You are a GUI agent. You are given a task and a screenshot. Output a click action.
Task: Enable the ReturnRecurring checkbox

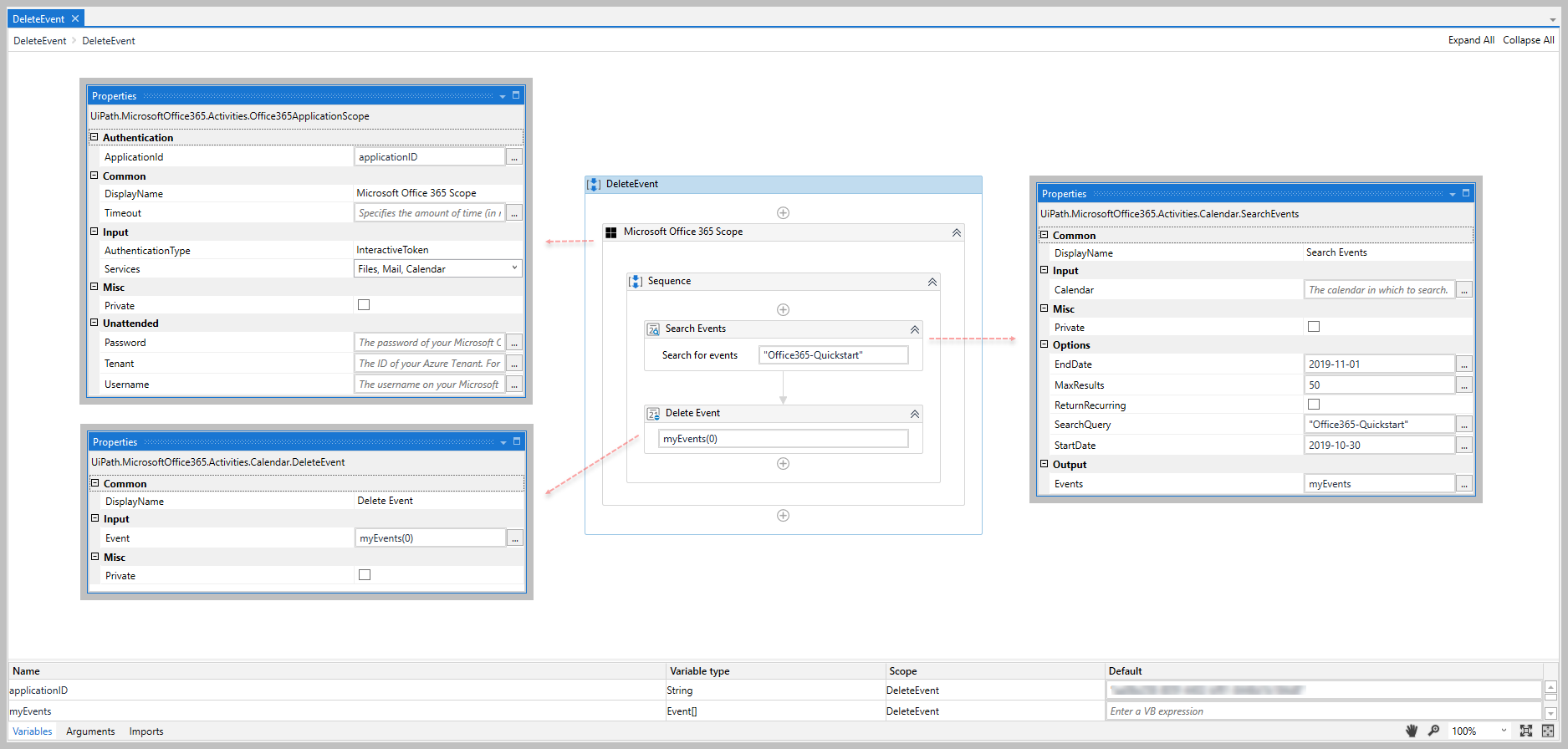tap(1314, 405)
